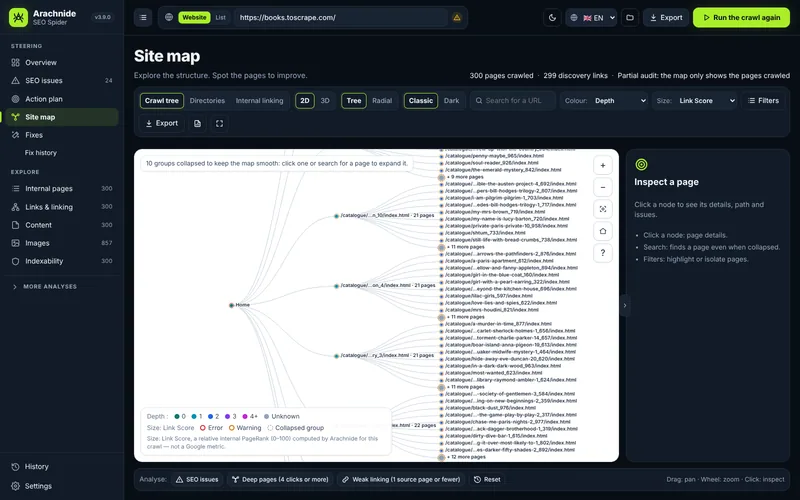Click the sidebar menu hamburger icon

143,17
